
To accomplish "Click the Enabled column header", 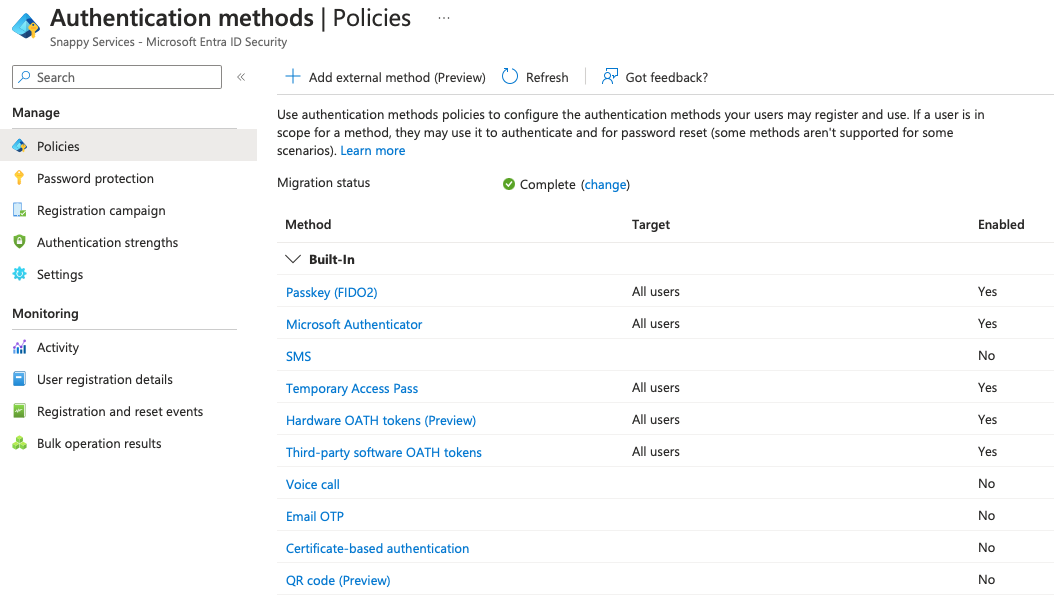I will tap(1001, 225).
